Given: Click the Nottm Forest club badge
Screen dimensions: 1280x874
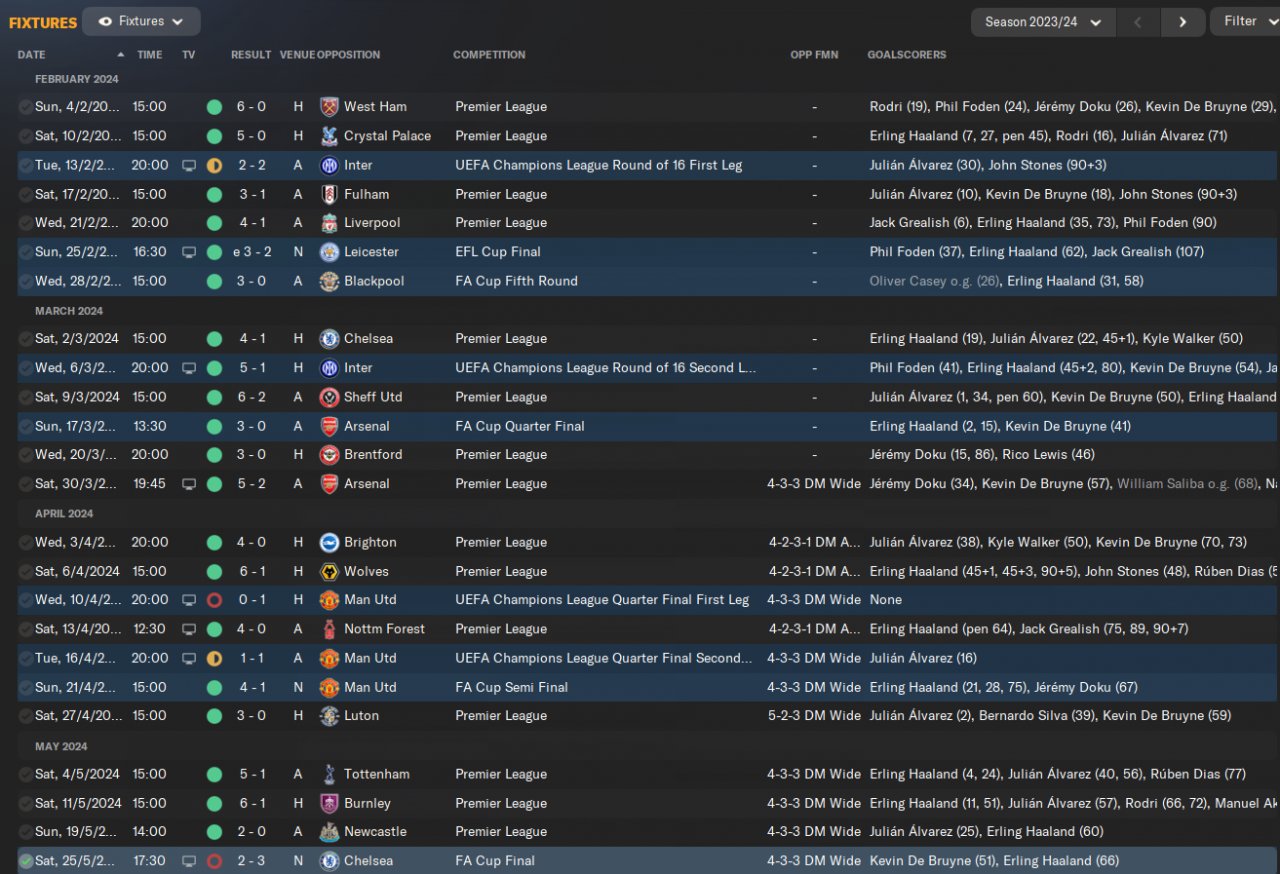Looking at the screenshot, I should (x=329, y=629).
